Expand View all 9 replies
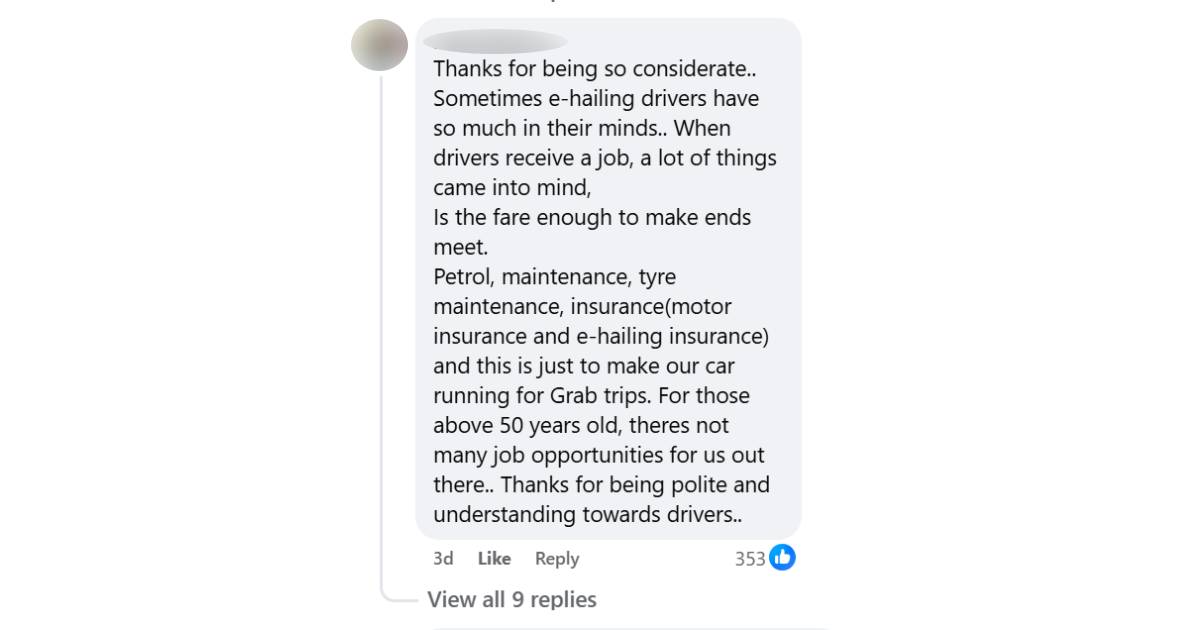This screenshot has width=1200, height=630. click(512, 600)
